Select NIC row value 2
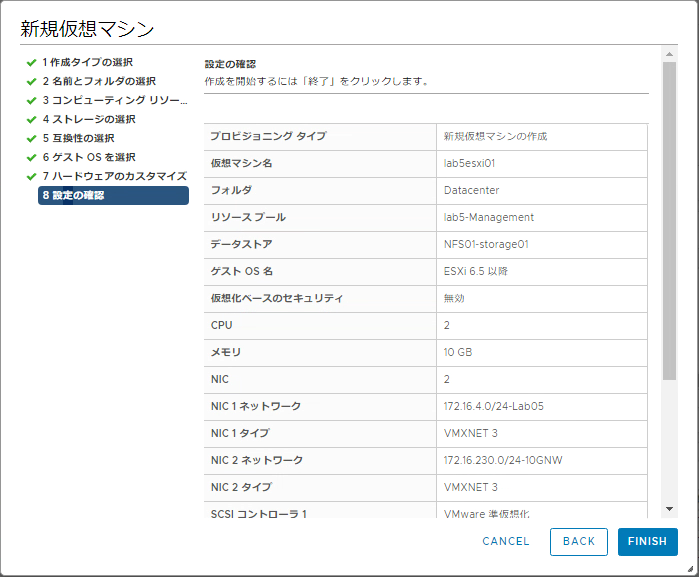The width and height of the screenshot is (699, 577). [447, 379]
